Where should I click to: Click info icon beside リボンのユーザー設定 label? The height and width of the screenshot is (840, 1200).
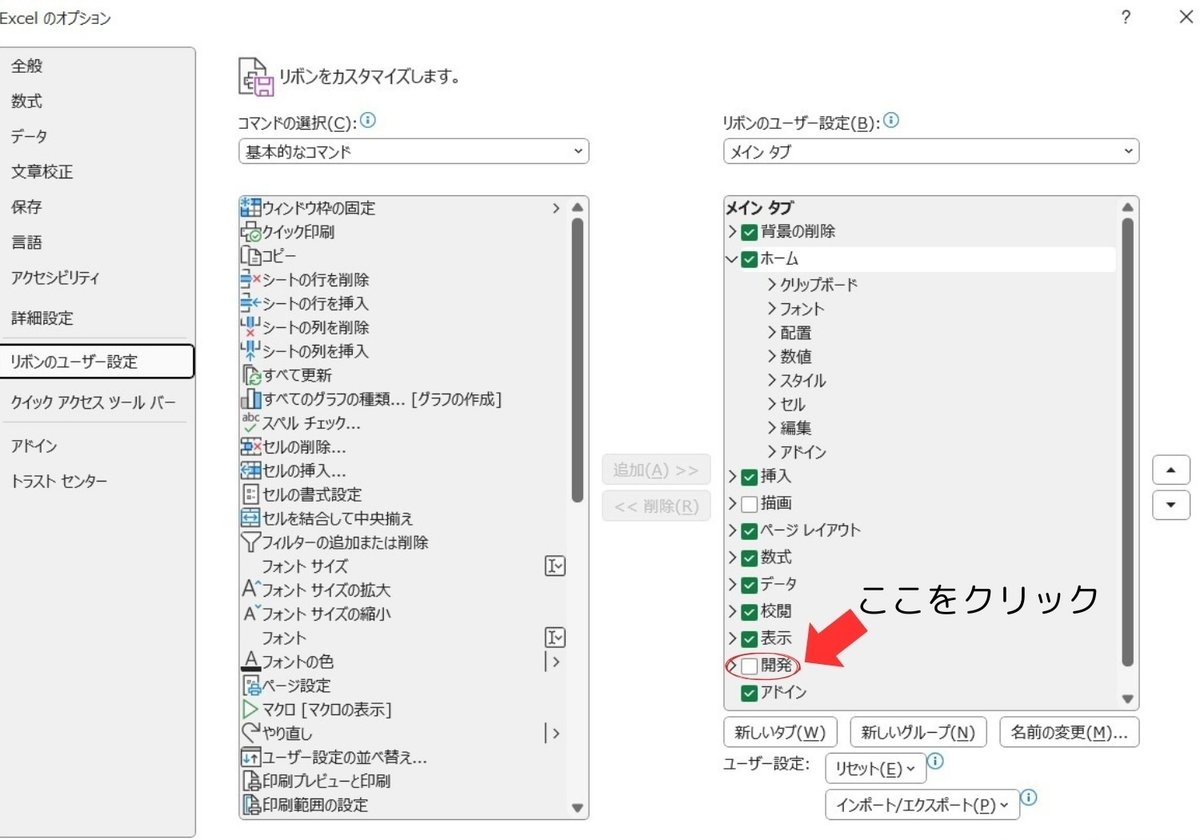(x=890, y=121)
